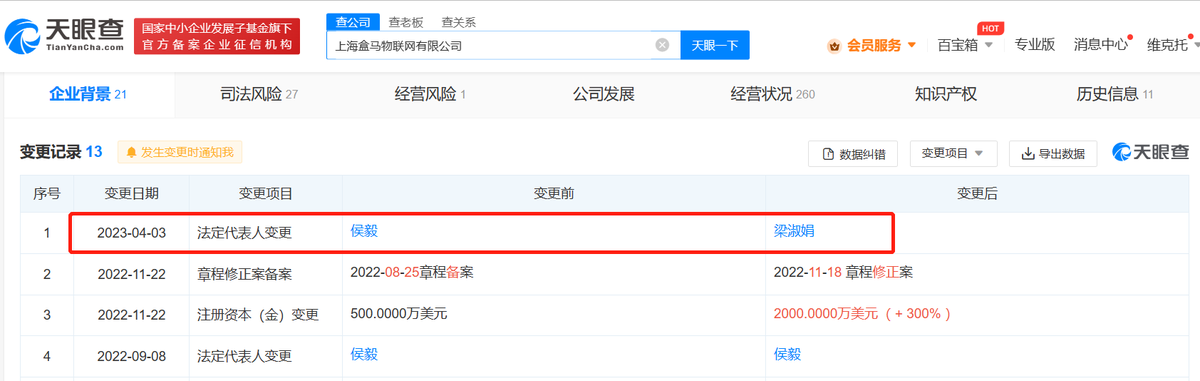
Task: Click the 变更记录 13 heading
Action: 61,152
